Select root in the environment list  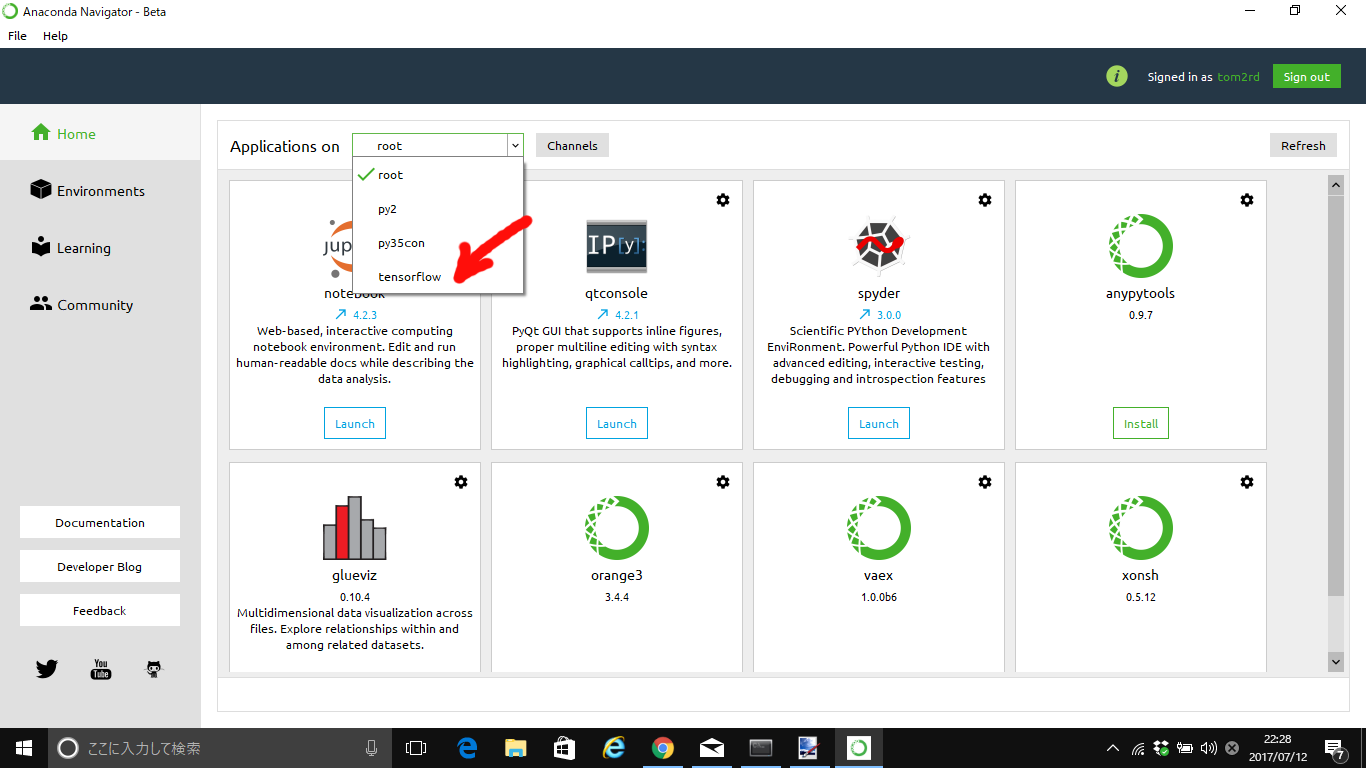tap(438, 175)
